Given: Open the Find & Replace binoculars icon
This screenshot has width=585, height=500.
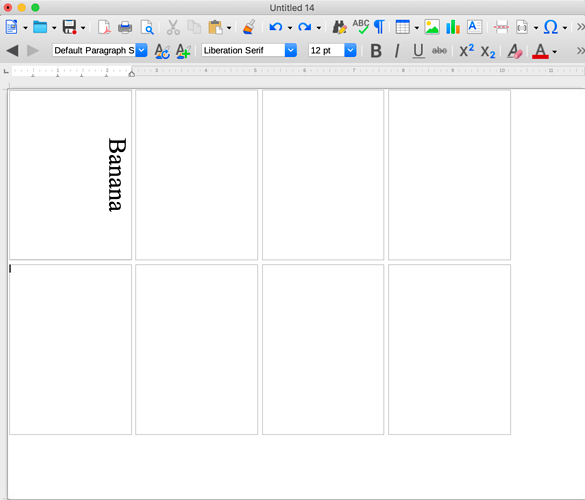Looking at the screenshot, I should pos(340,27).
